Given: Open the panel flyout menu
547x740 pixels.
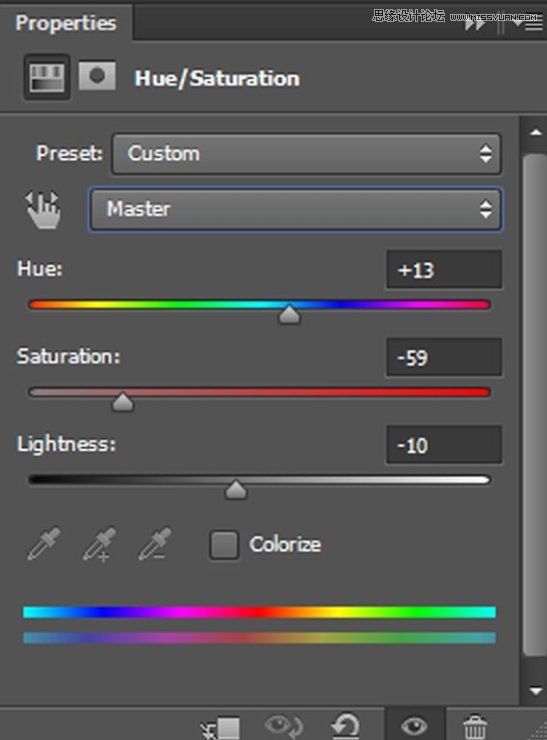Looking at the screenshot, I should click(x=530, y=23).
